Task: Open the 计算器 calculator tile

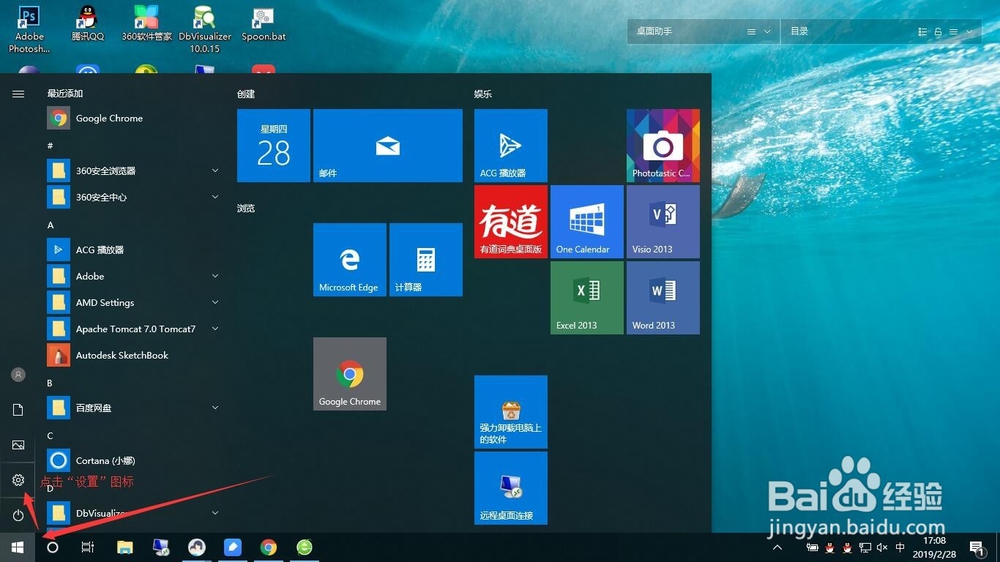Action: tap(426, 260)
